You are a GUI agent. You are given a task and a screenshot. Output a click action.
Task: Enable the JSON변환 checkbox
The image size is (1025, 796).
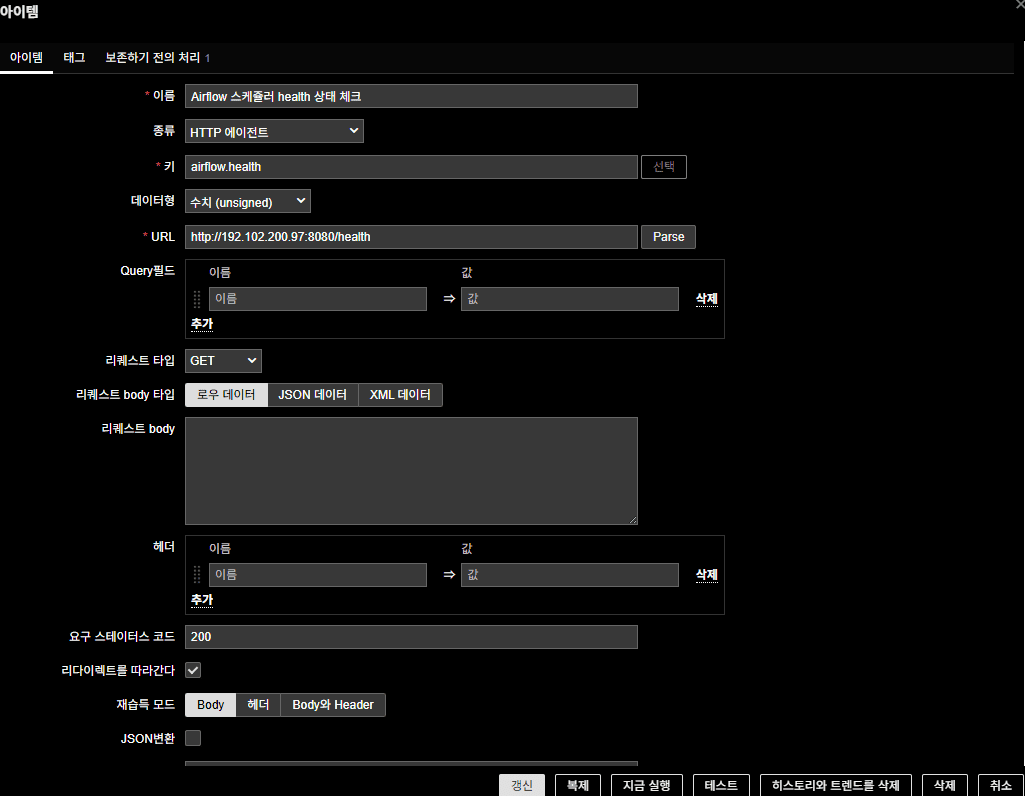point(194,738)
